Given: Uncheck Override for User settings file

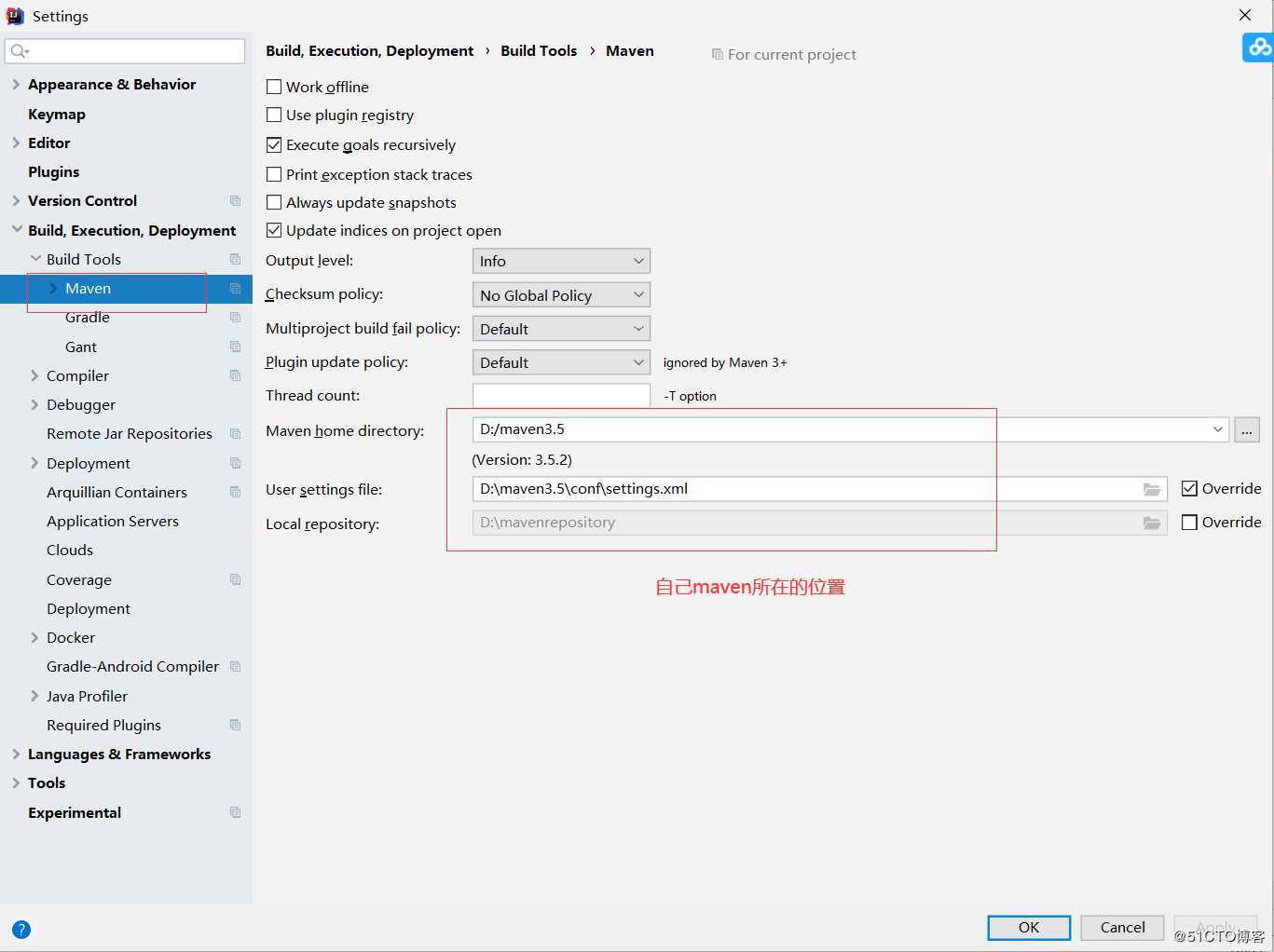Looking at the screenshot, I should pos(1189,488).
